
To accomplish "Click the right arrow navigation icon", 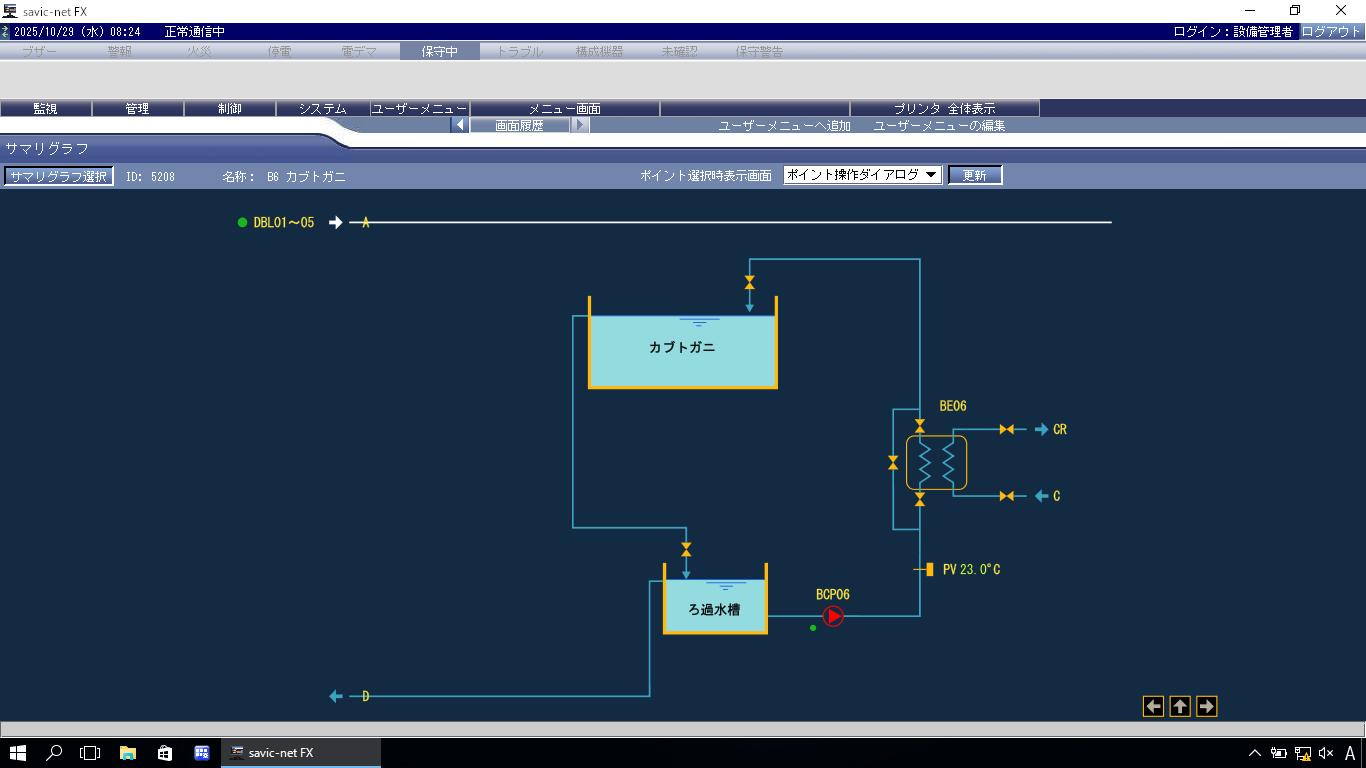I will point(1206,706).
